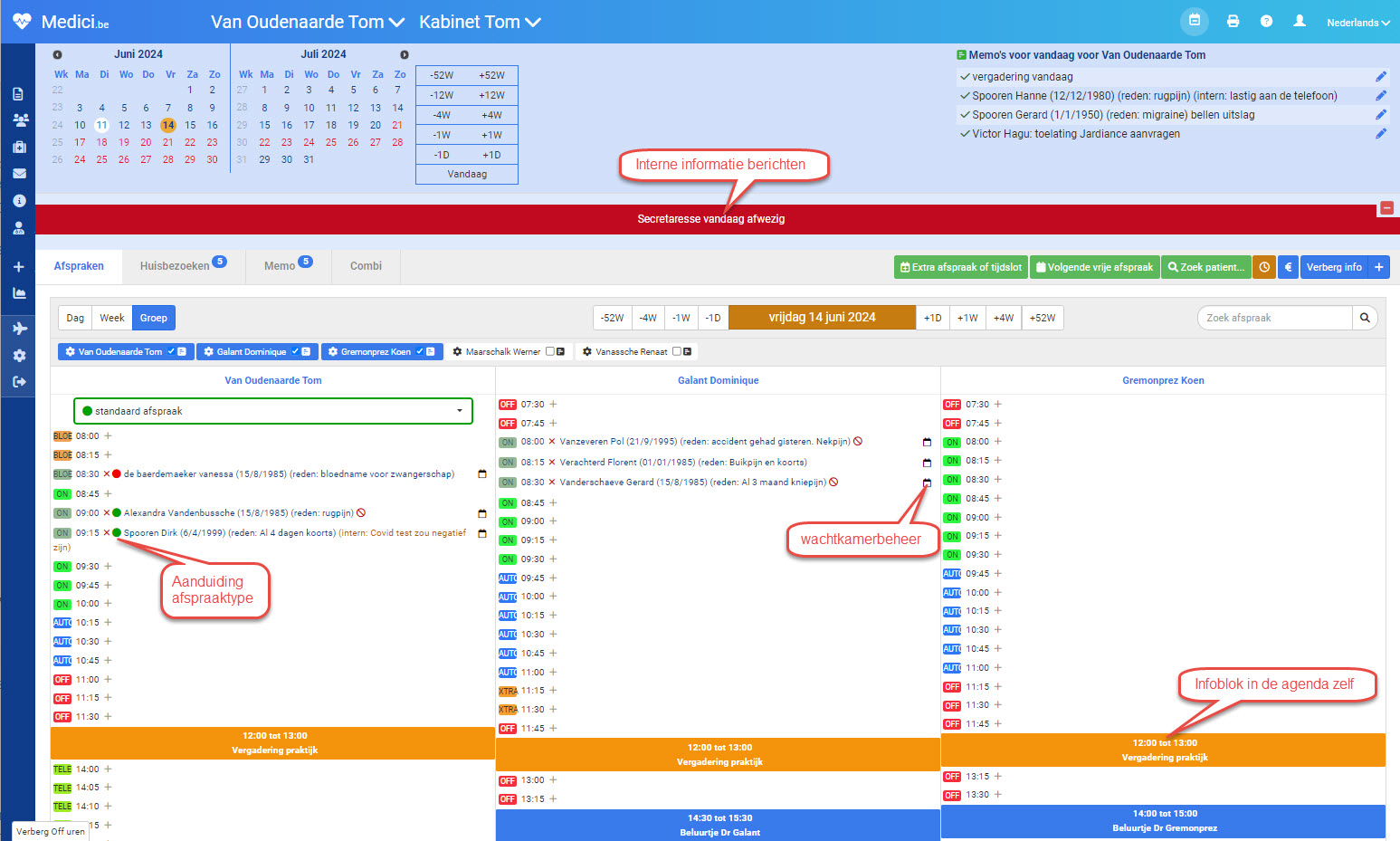The width and height of the screenshot is (1400, 841).
Task: Select the mail envelope icon in the sidebar
Action: click(18, 173)
